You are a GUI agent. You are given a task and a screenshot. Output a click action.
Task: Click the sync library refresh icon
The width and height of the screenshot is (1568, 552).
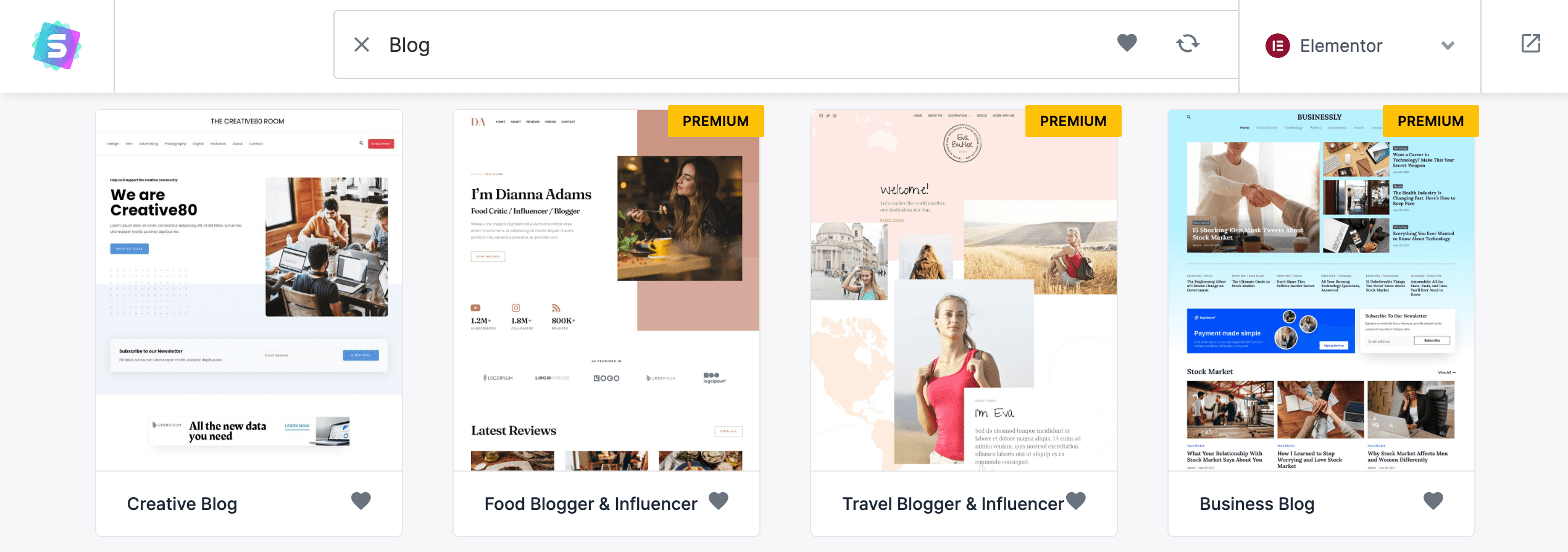1187,43
